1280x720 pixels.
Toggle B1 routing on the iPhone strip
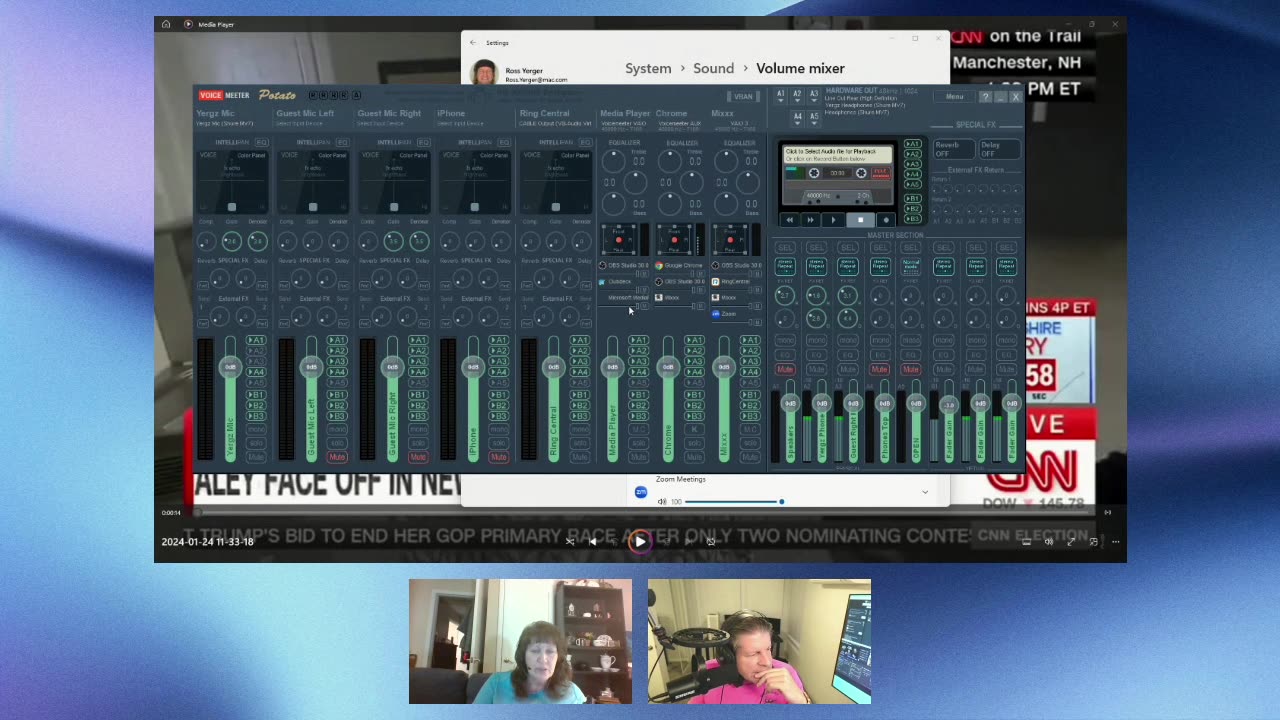coord(499,395)
